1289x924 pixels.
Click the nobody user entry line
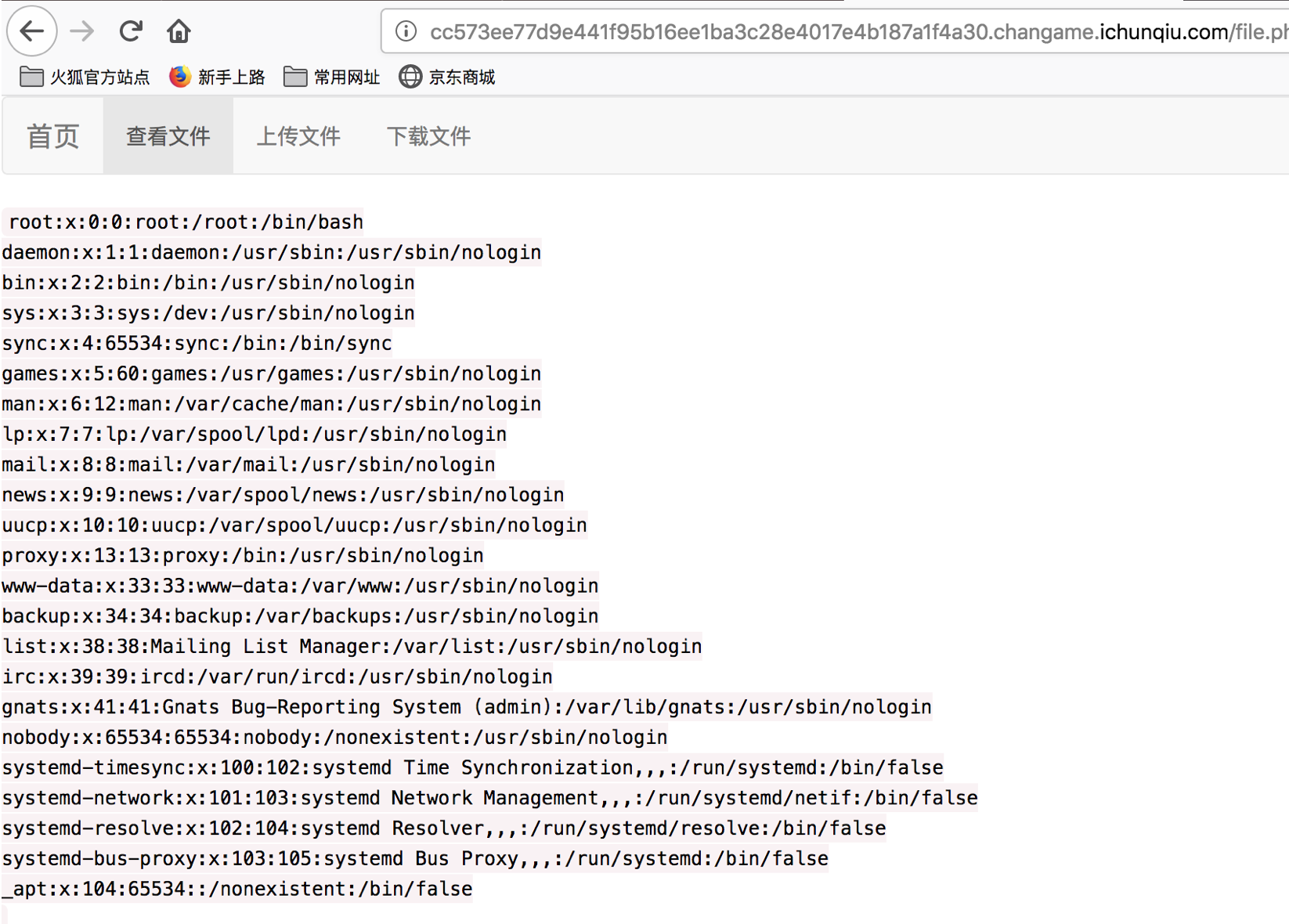click(x=334, y=738)
